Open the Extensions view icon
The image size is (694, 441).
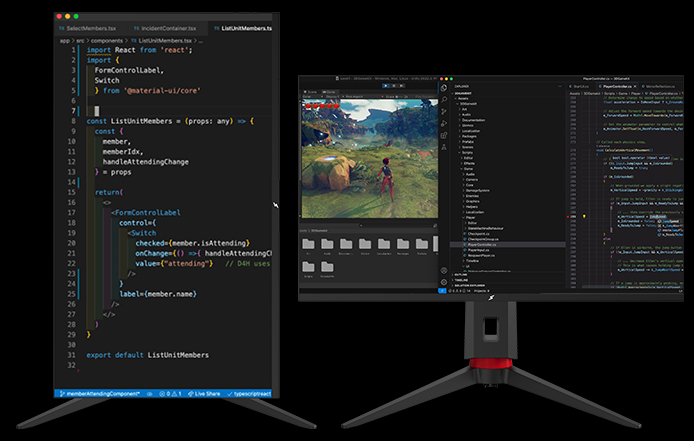pyautogui.click(x=444, y=136)
